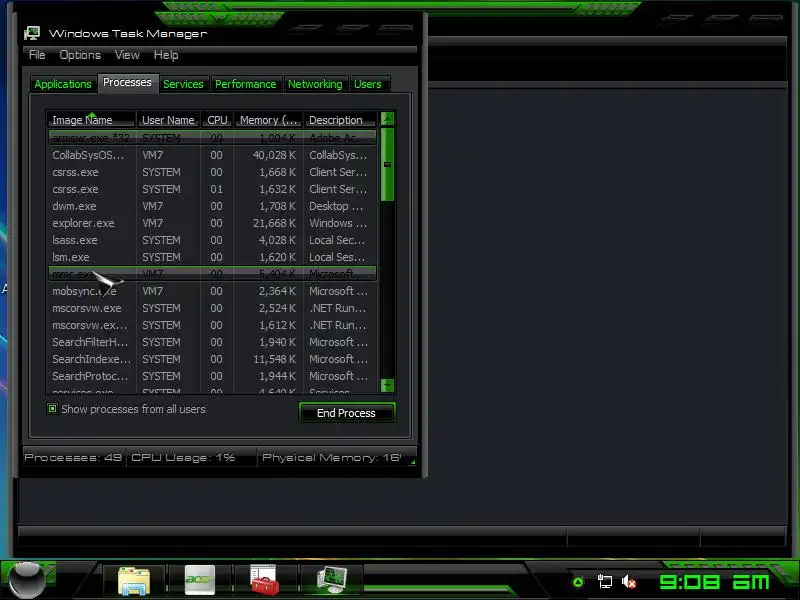
Task: Select the dwm.exe process
Action: tap(212, 206)
